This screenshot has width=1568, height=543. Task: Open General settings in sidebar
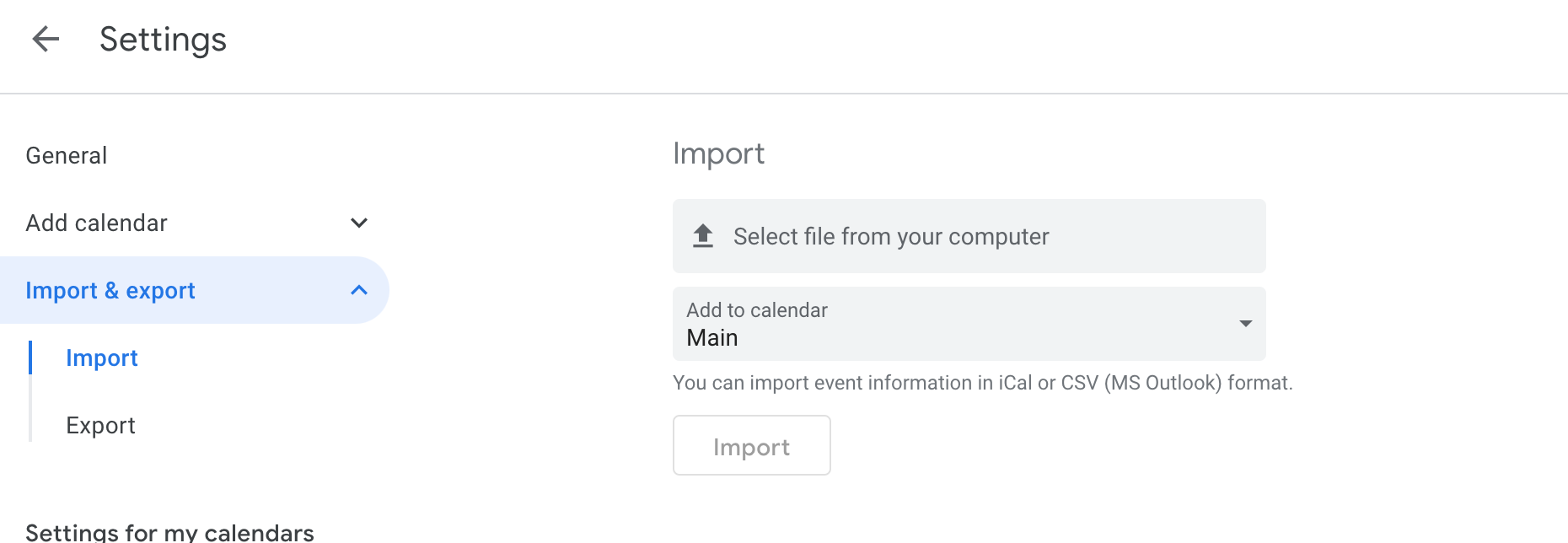pyautogui.click(x=67, y=155)
